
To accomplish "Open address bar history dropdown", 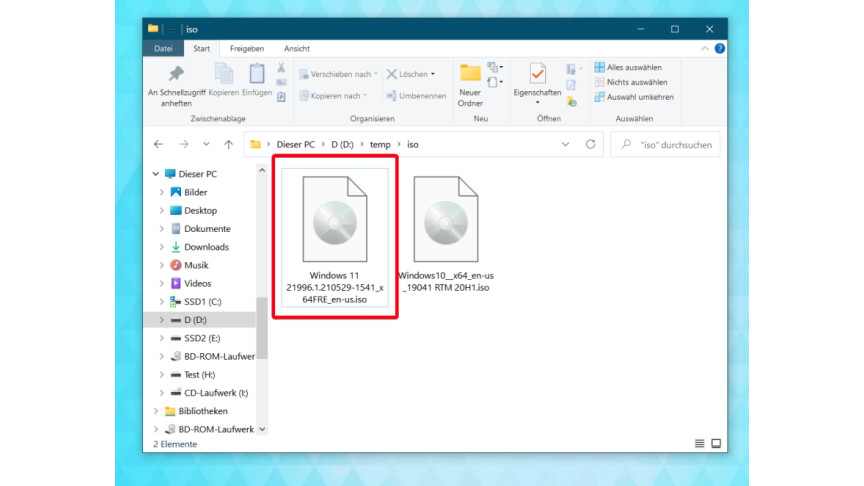I will tap(565, 144).
